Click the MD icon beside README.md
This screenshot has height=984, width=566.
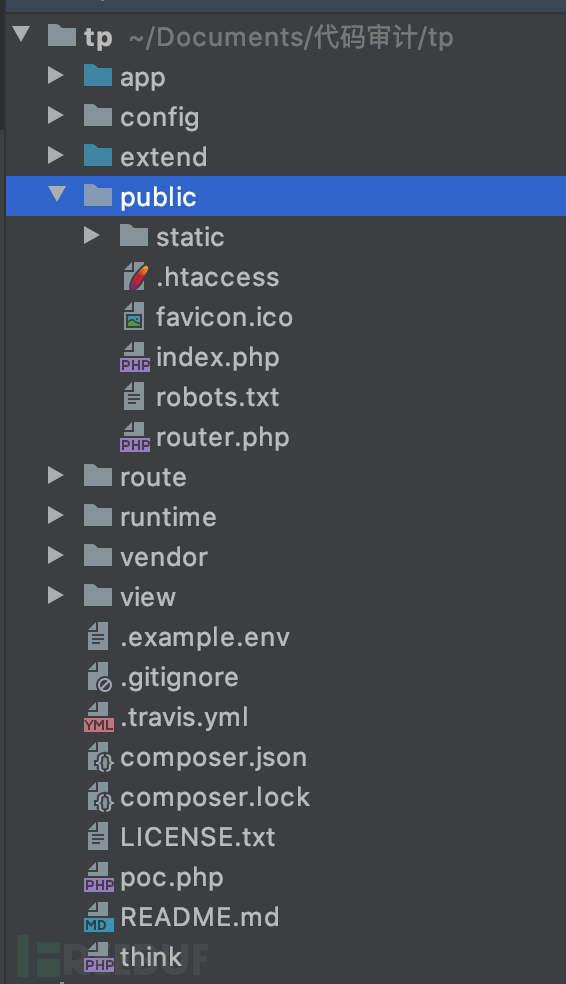click(x=99, y=917)
